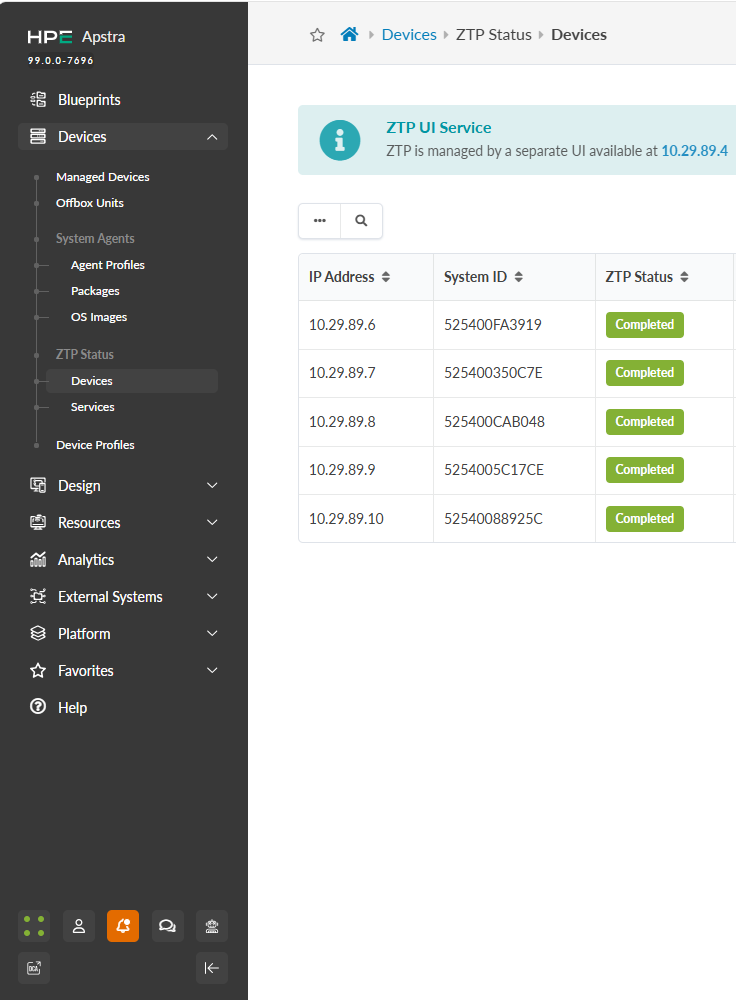
Task: Go to home via breadcrumb house icon
Action: point(349,34)
